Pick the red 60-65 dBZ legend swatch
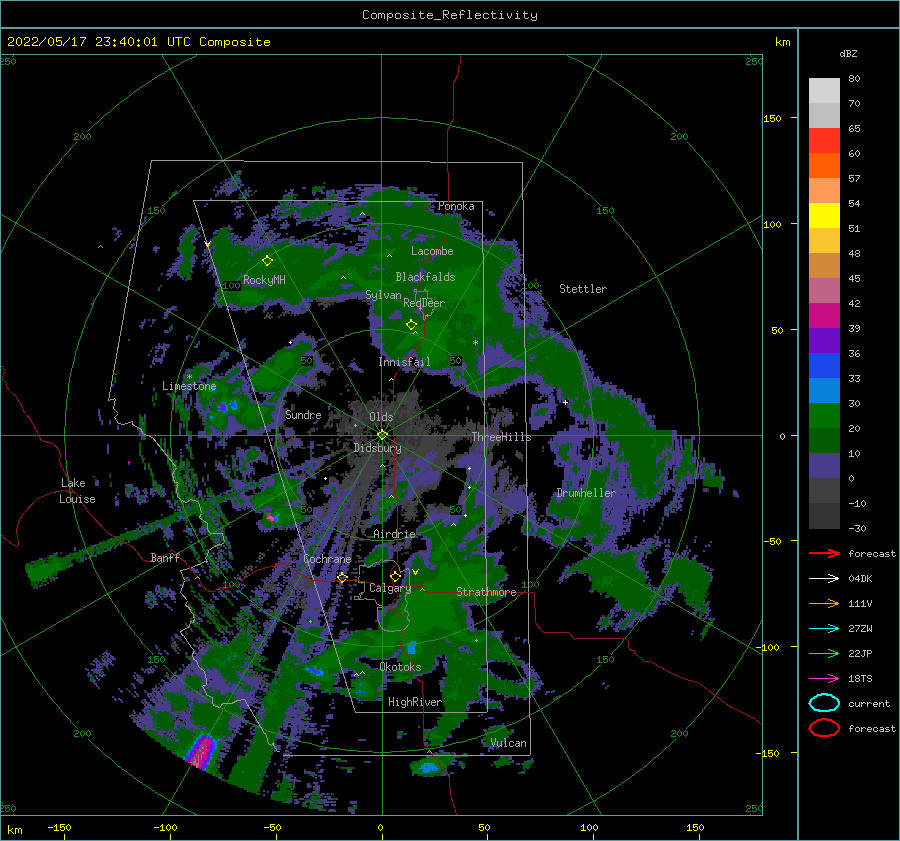 (824, 141)
